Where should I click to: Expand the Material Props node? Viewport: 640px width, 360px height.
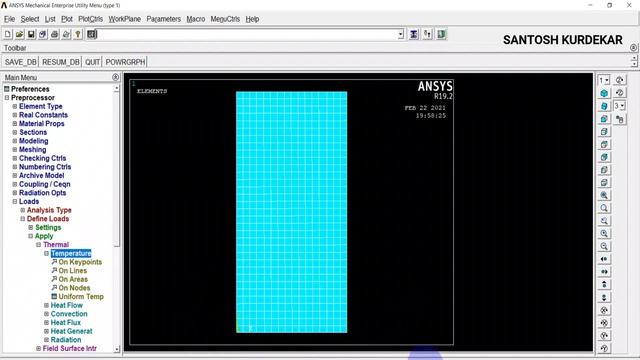coord(15,124)
